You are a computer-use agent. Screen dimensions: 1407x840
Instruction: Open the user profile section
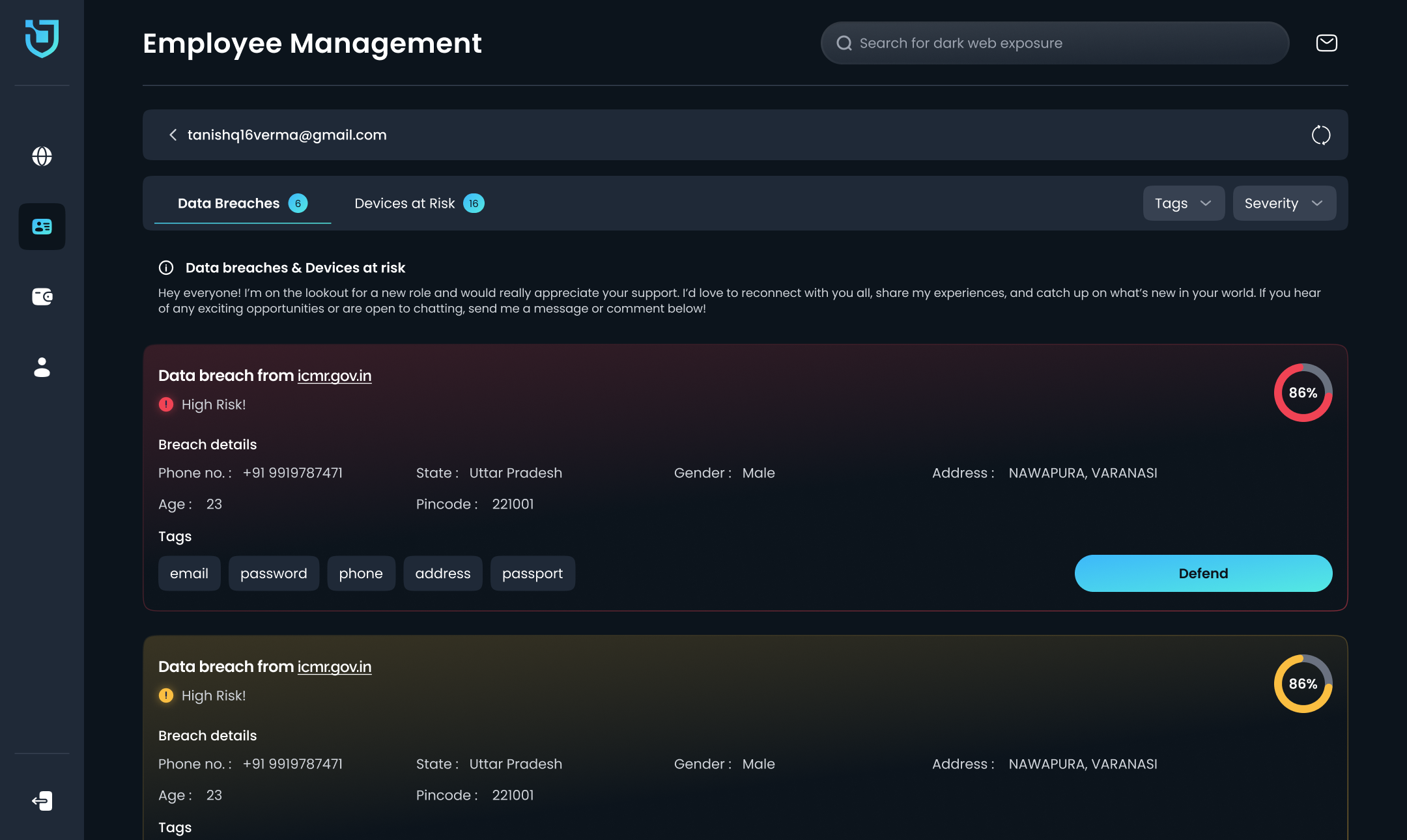tap(42, 367)
